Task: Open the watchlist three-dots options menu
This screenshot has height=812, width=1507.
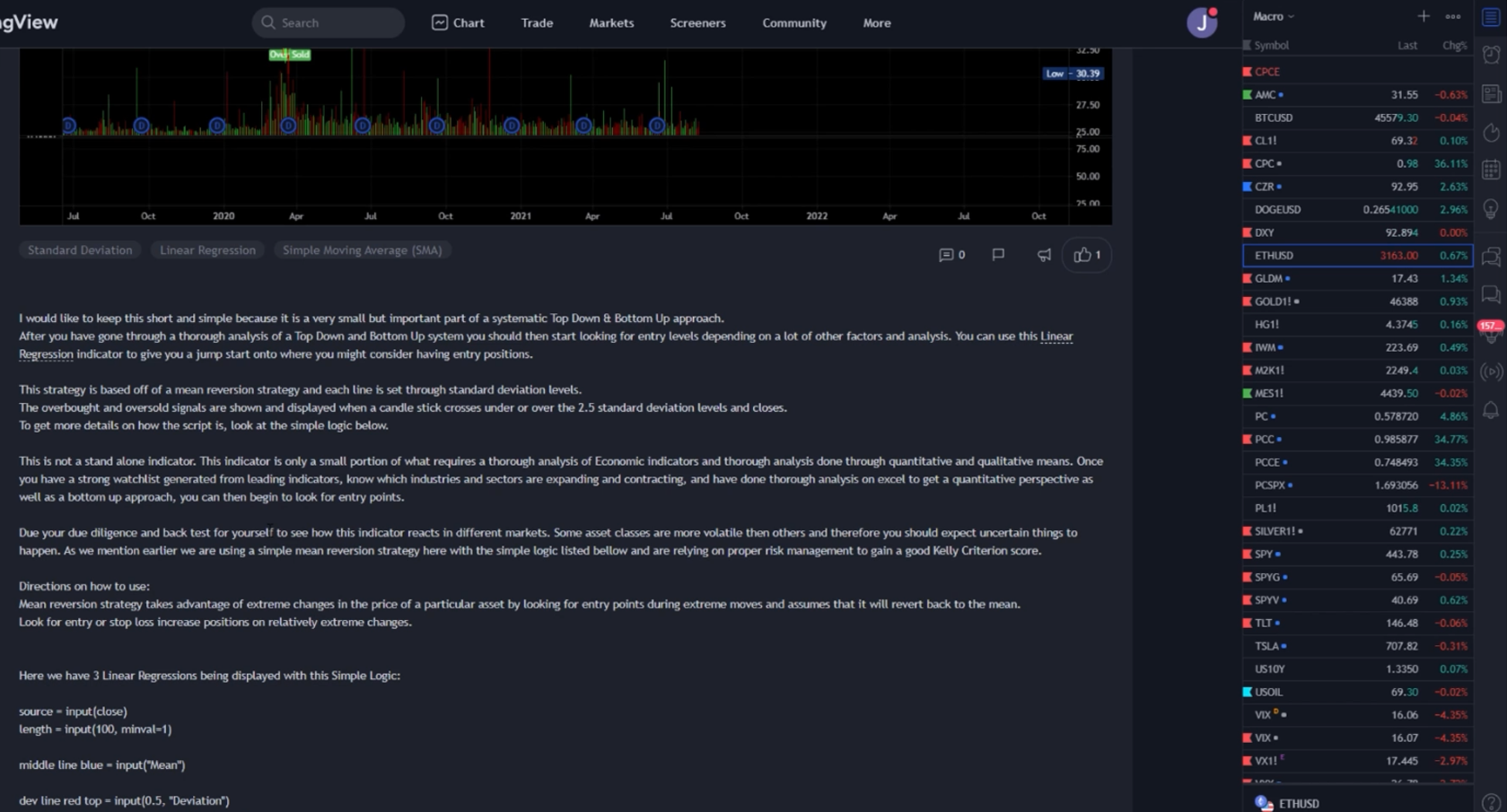Action: pyautogui.click(x=1453, y=16)
